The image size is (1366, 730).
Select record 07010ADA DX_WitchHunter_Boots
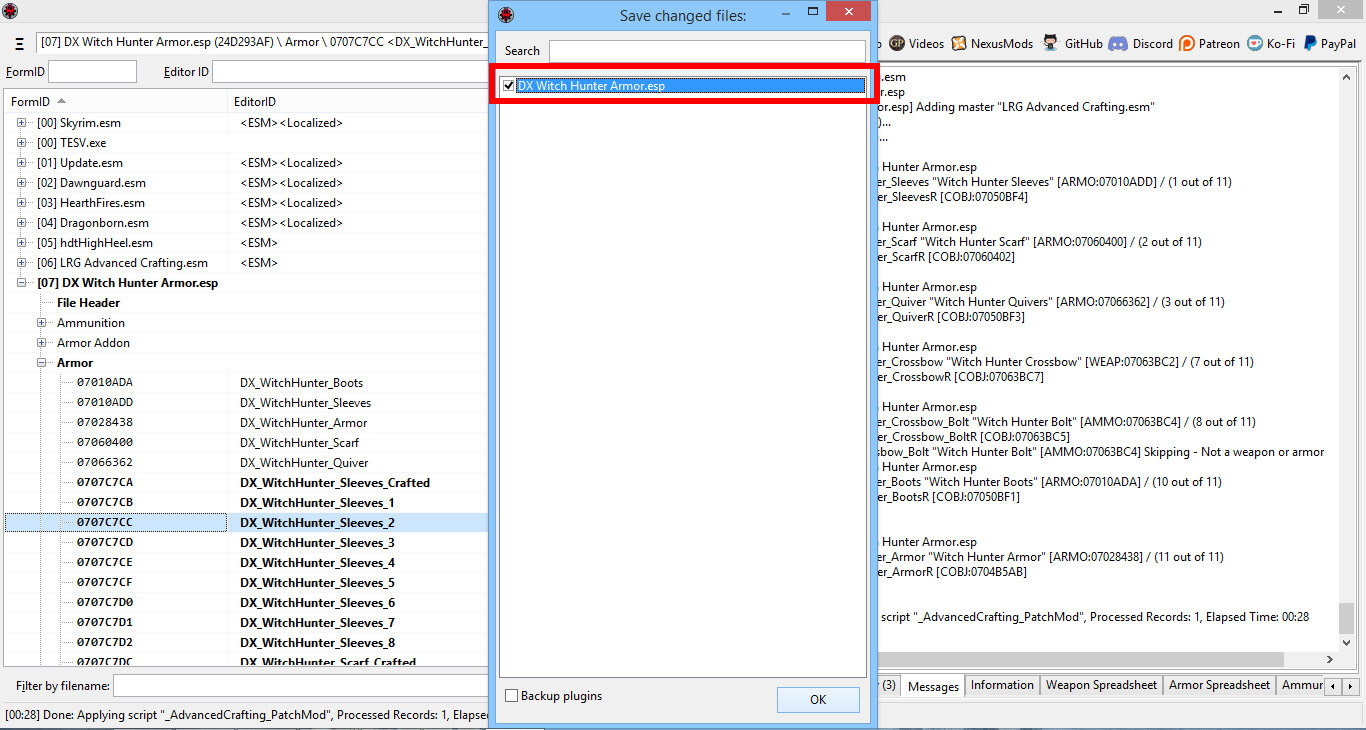click(246, 383)
